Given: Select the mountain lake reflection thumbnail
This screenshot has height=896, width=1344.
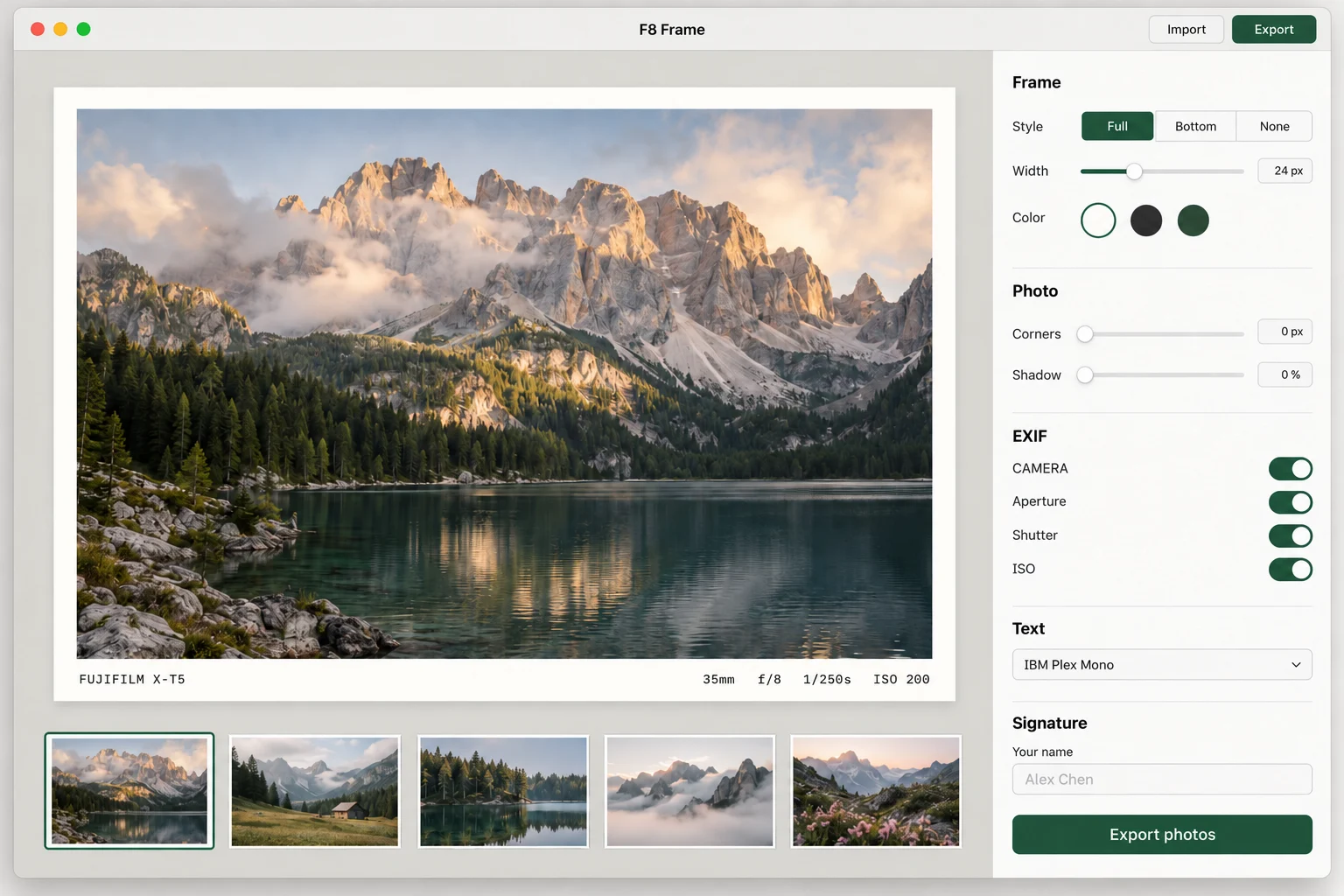Looking at the screenshot, I should (129, 791).
